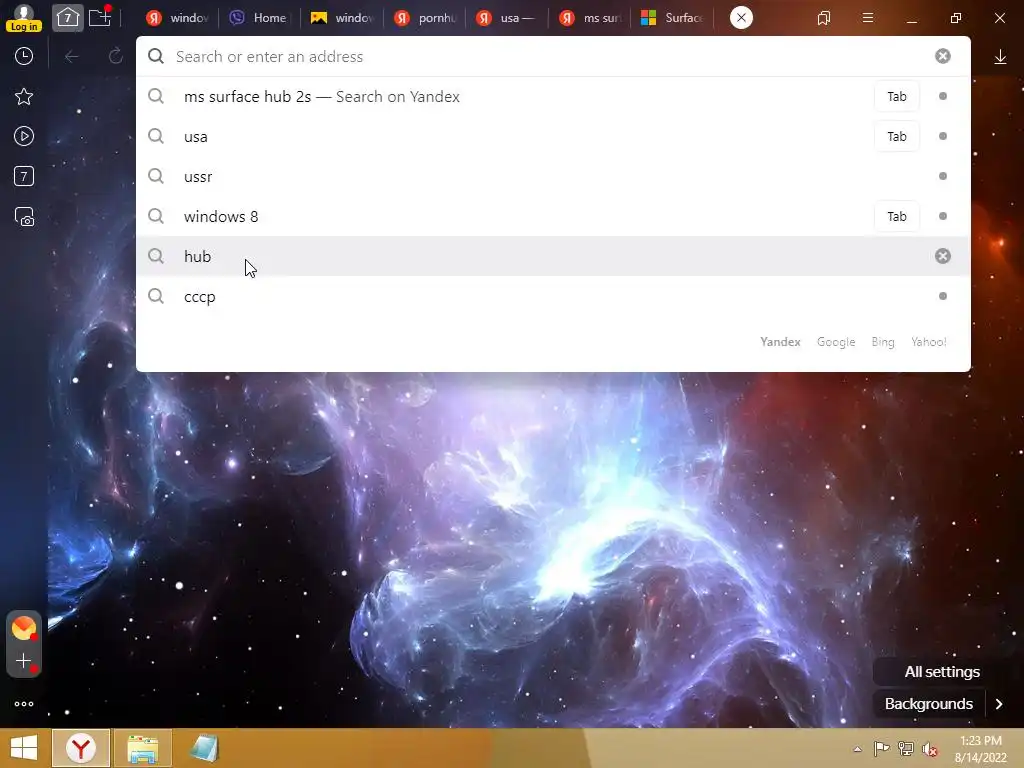The image size is (1024, 768).
Task: Choose Google search engine
Action: pos(836,342)
